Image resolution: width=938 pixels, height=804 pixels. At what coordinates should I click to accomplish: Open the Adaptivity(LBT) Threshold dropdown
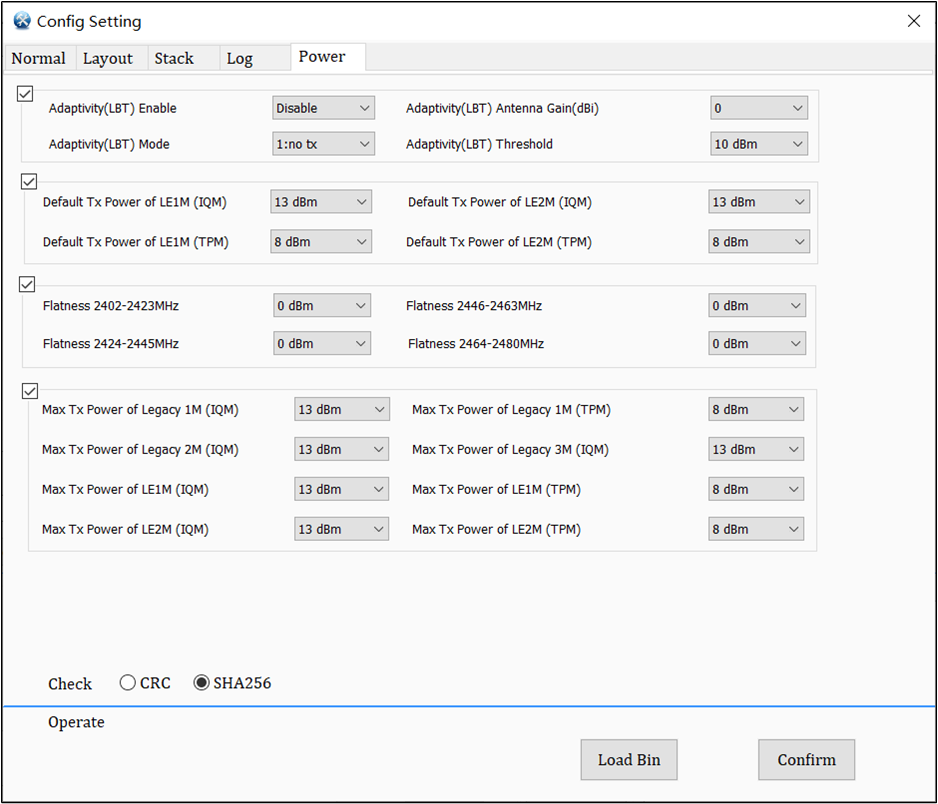759,144
